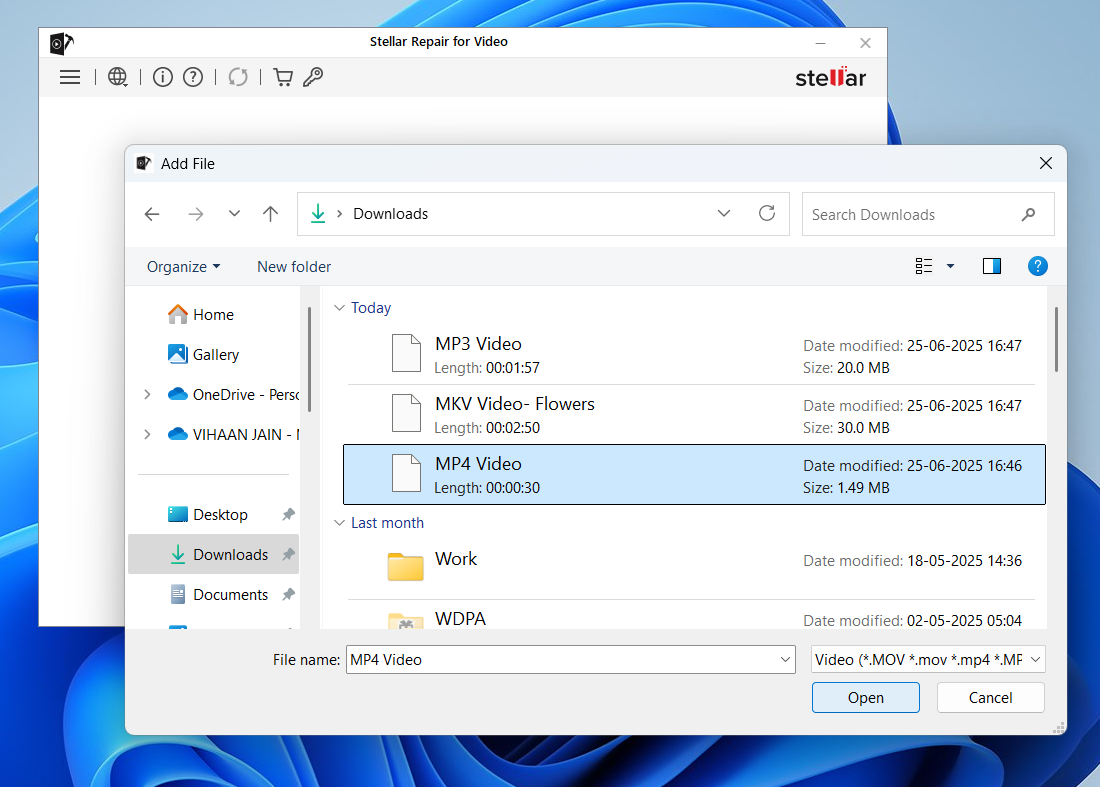This screenshot has width=1100, height=787.
Task: Select the MP3 Video file name
Action: click(478, 344)
